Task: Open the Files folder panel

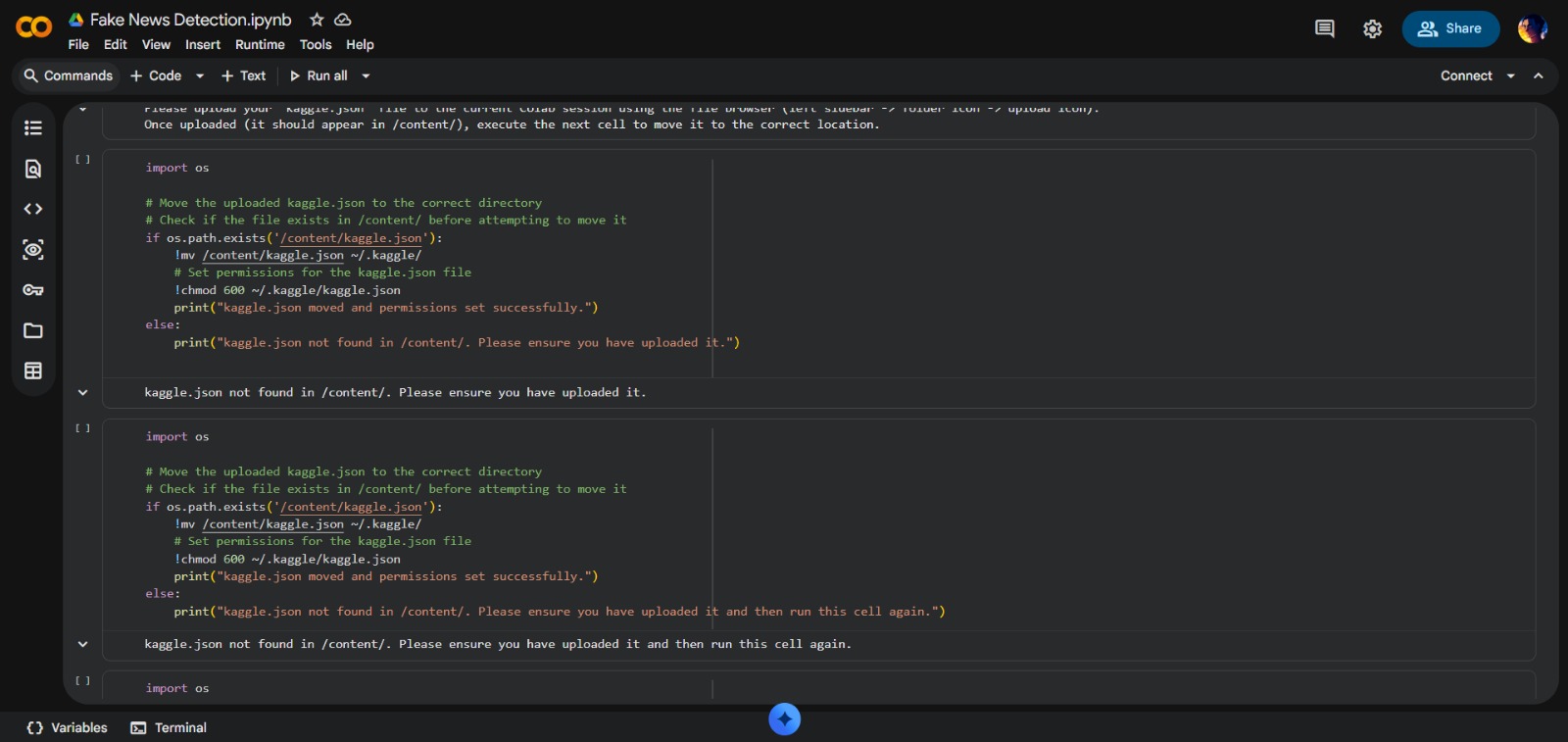Action: (33, 330)
